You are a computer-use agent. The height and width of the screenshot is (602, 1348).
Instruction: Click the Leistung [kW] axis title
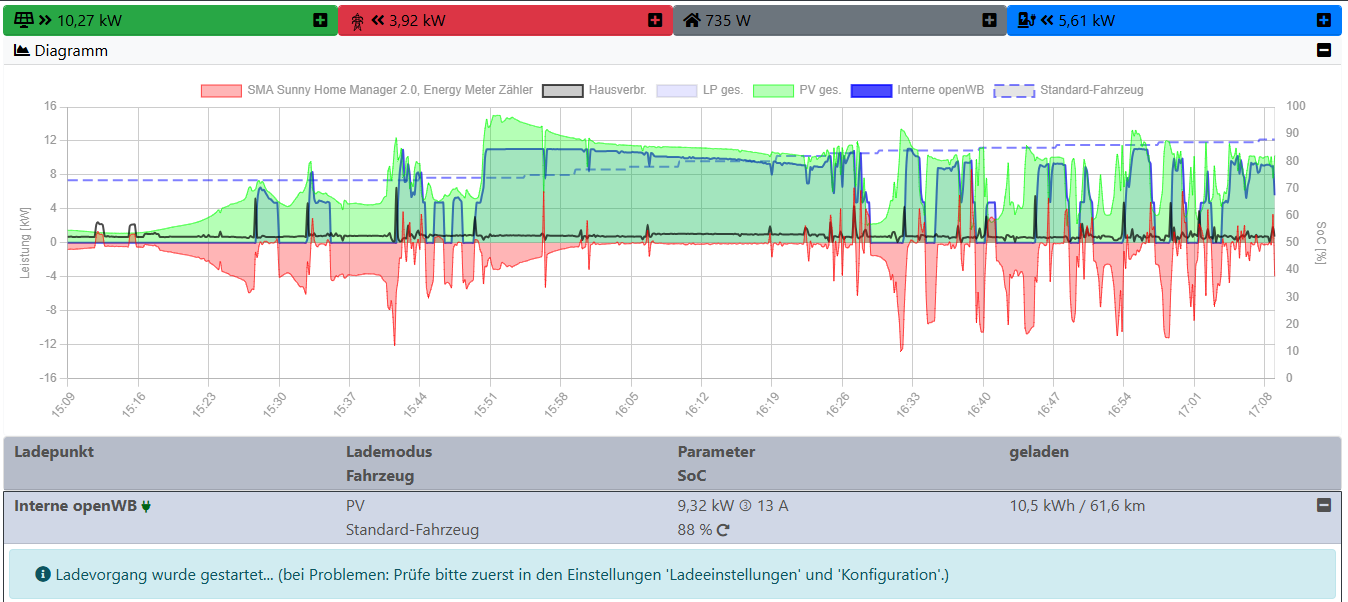25,242
